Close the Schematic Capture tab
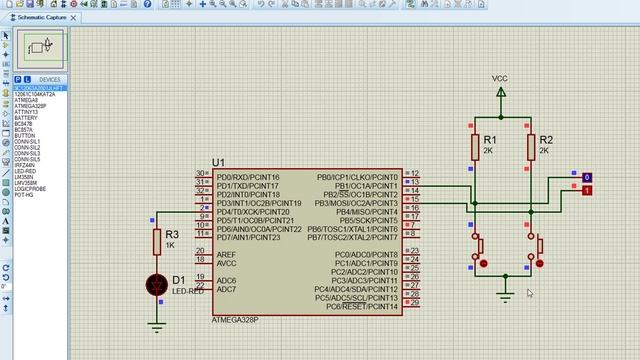The image size is (640, 360). (x=73, y=18)
